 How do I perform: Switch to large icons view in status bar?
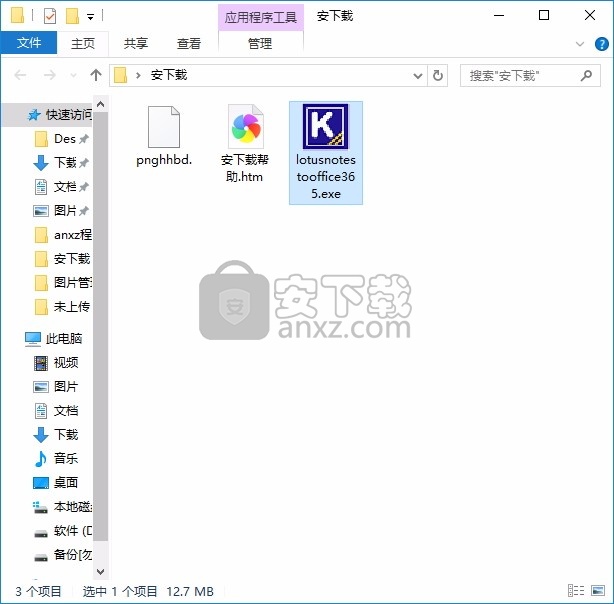598,590
